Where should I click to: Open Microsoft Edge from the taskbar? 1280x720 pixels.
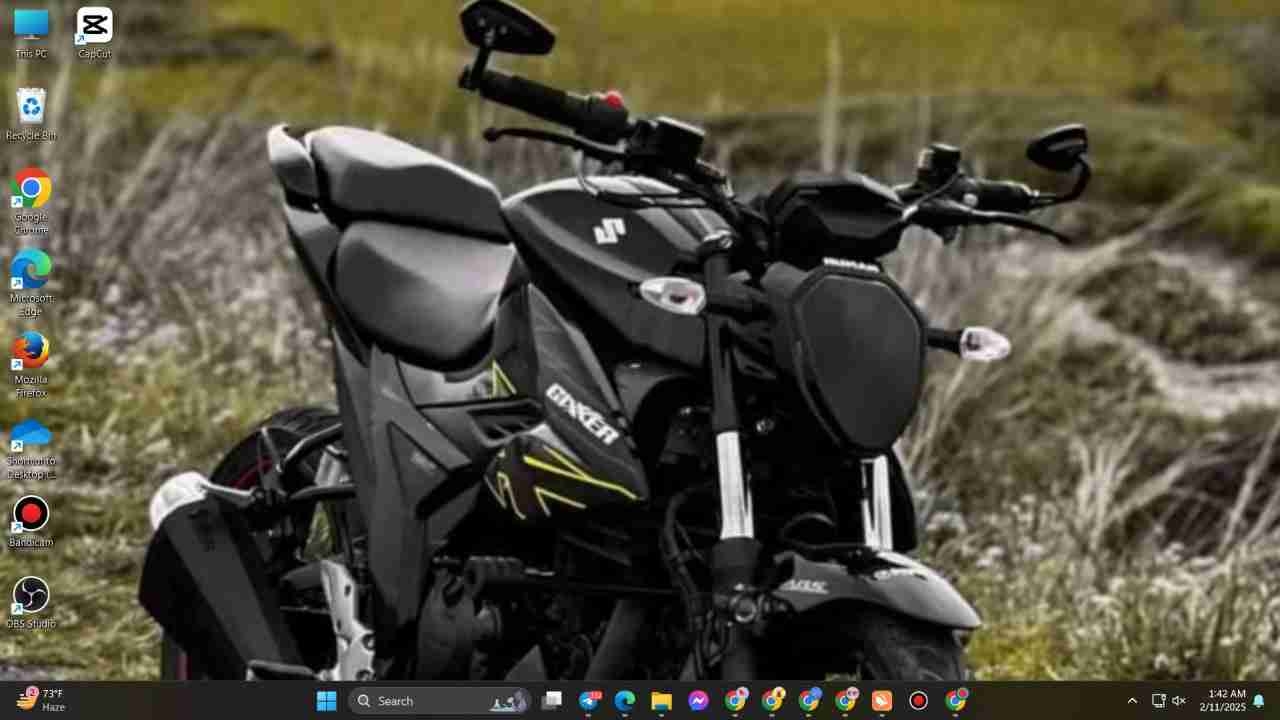(x=625, y=701)
